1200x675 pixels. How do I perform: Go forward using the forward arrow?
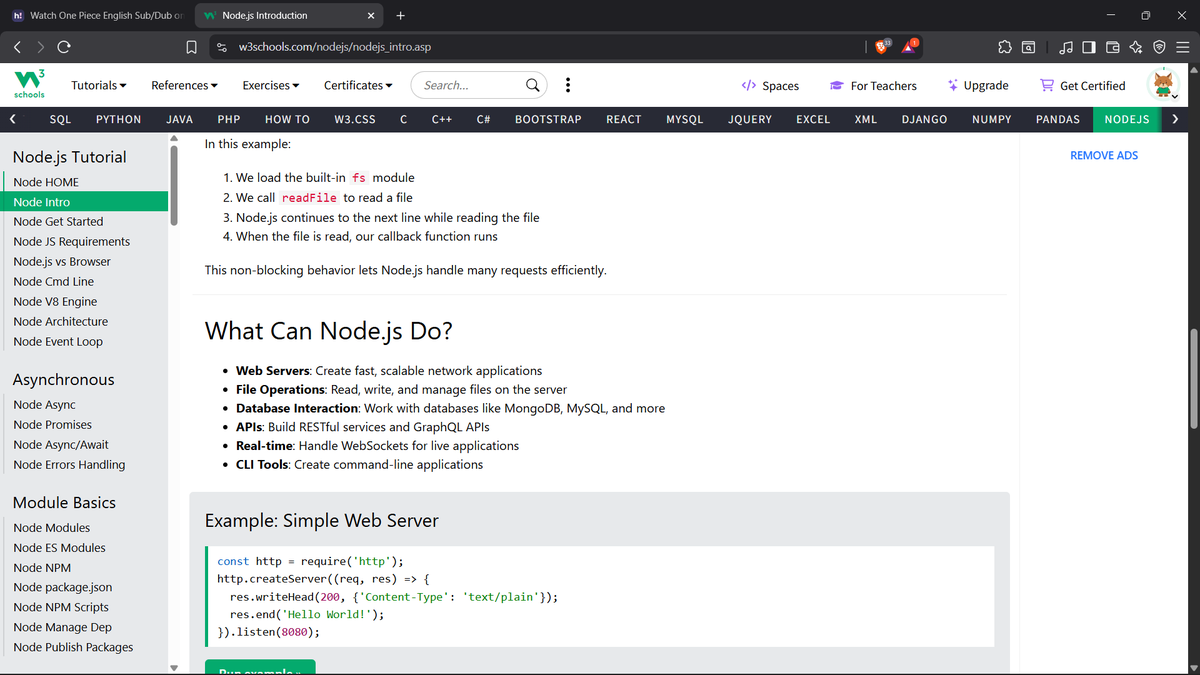(x=40, y=47)
